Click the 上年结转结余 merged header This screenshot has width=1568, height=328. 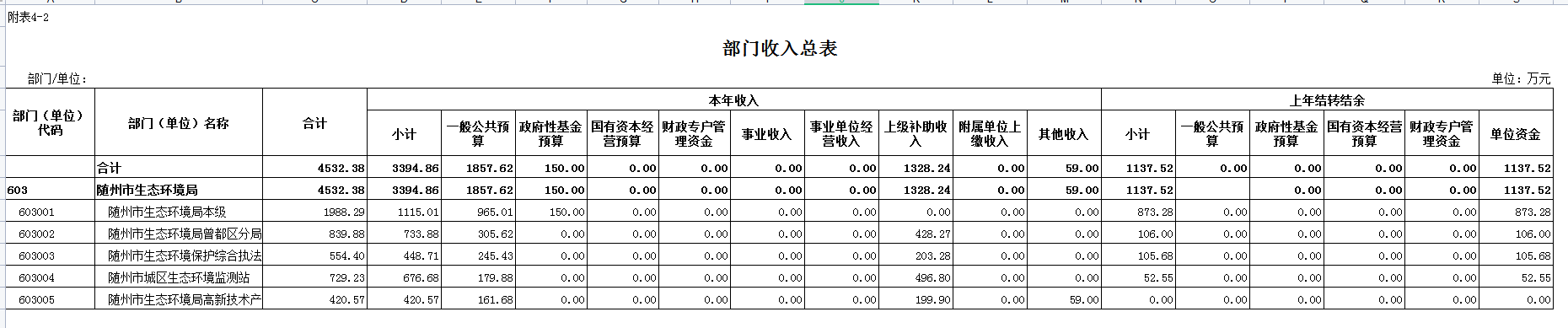1327,100
